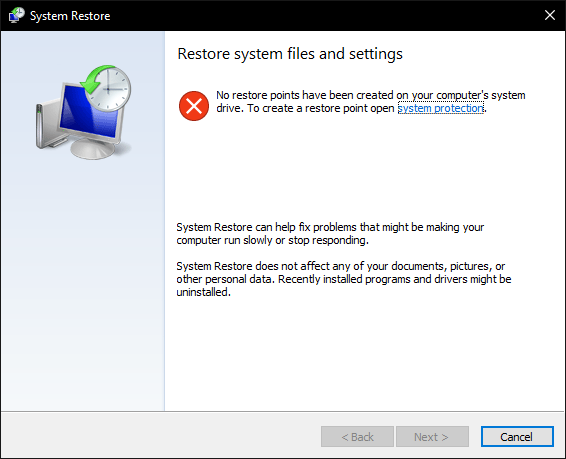The image size is (566, 459).
Task: Click the "System Restore does not affect" paragraph
Action: click(x=344, y=279)
